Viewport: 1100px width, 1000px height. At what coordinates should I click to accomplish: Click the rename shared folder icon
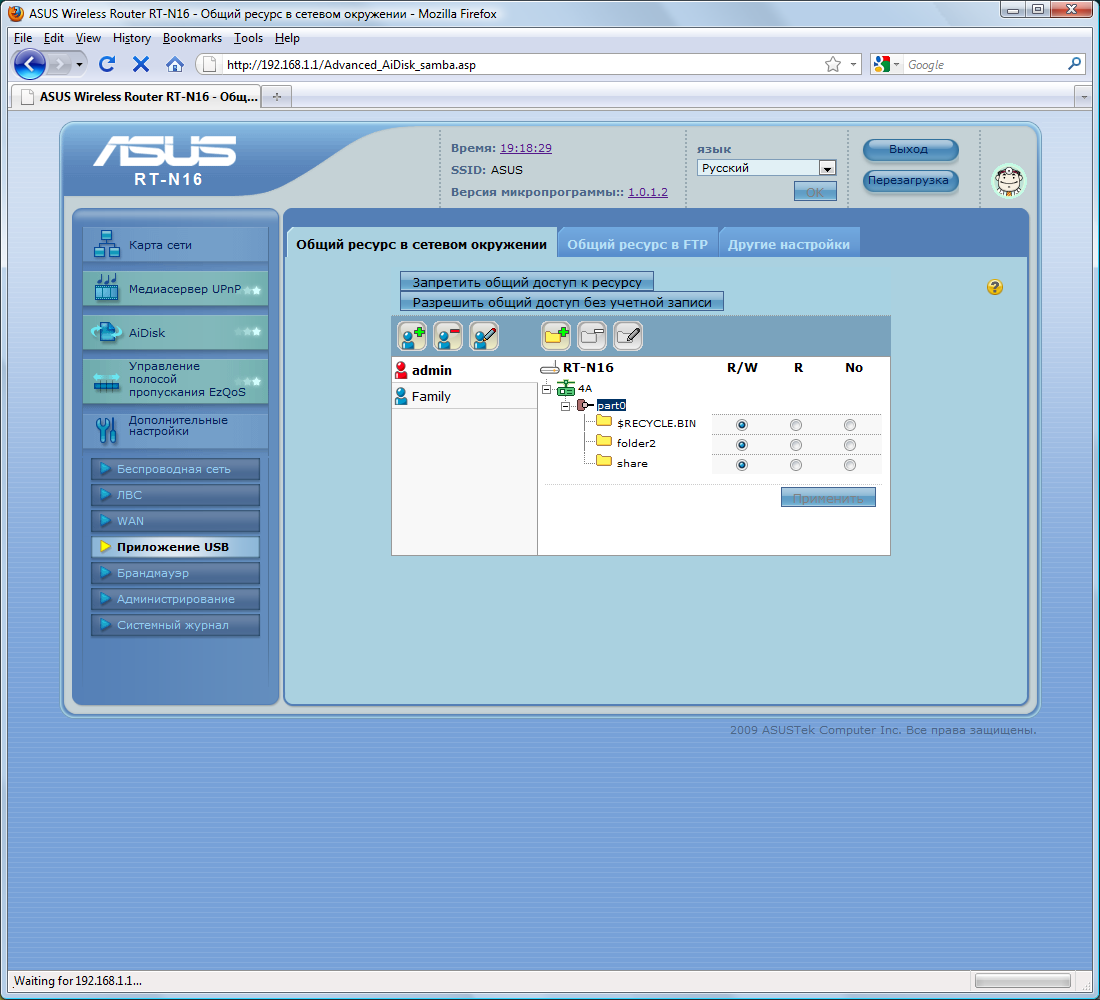pyautogui.click(x=628, y=336)
